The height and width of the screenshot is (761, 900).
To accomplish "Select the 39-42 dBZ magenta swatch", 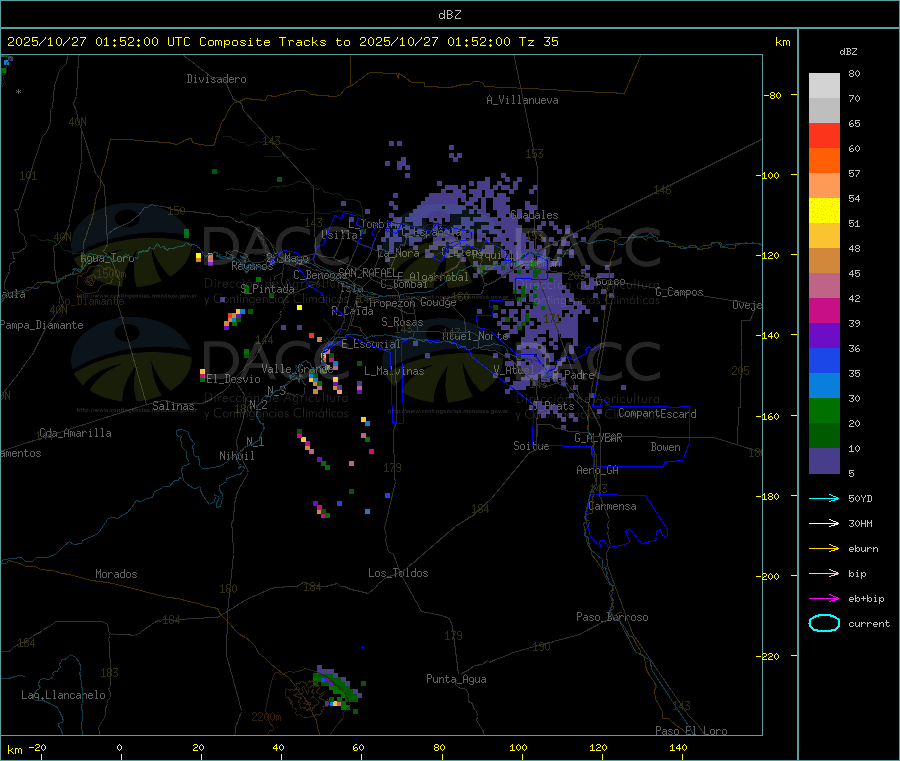I will pos(824,310).
